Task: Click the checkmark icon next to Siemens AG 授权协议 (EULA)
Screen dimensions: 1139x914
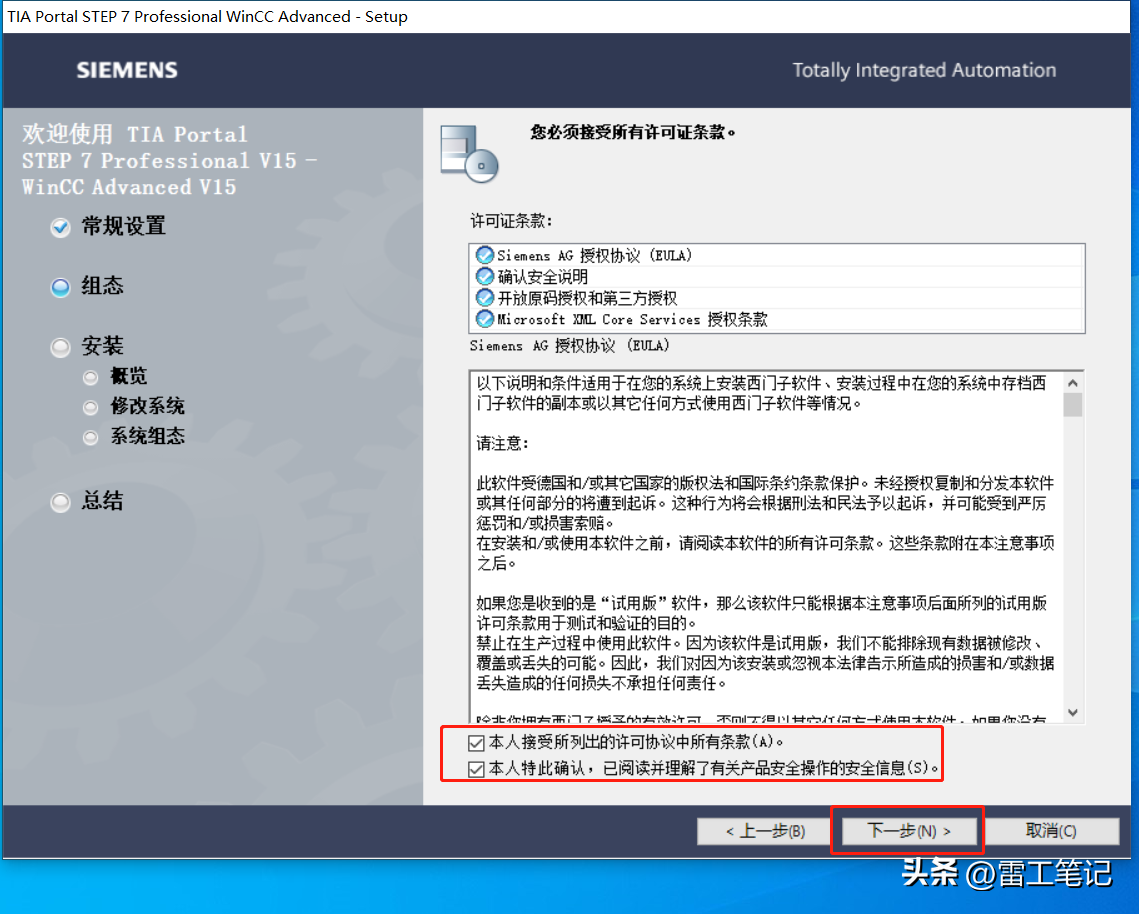Action: 486,255
